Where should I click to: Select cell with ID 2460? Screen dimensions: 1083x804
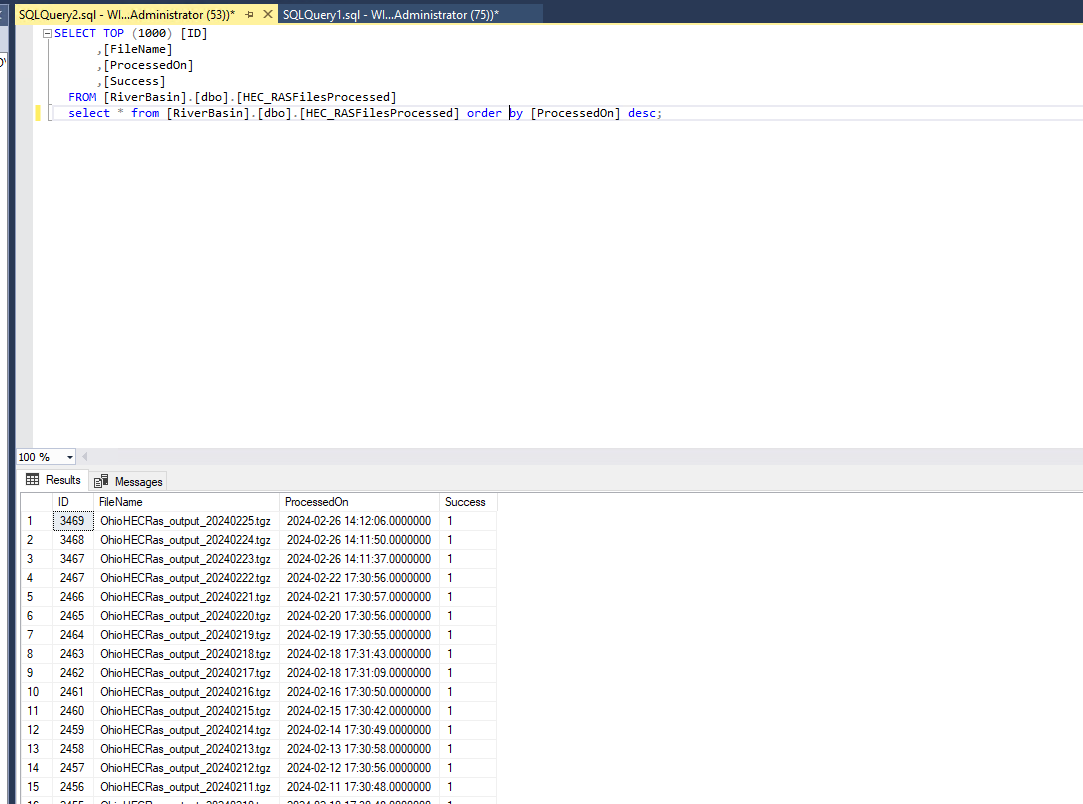pos(73,711)
